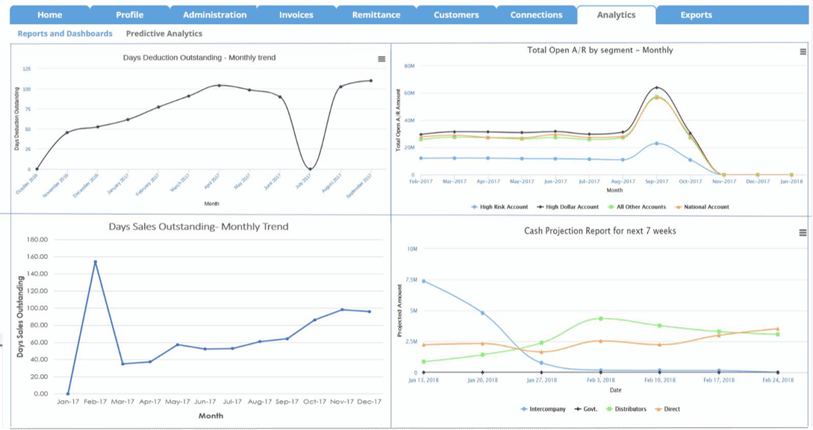
Task: Toggle High Risk Account legend series
Action: 503,207
